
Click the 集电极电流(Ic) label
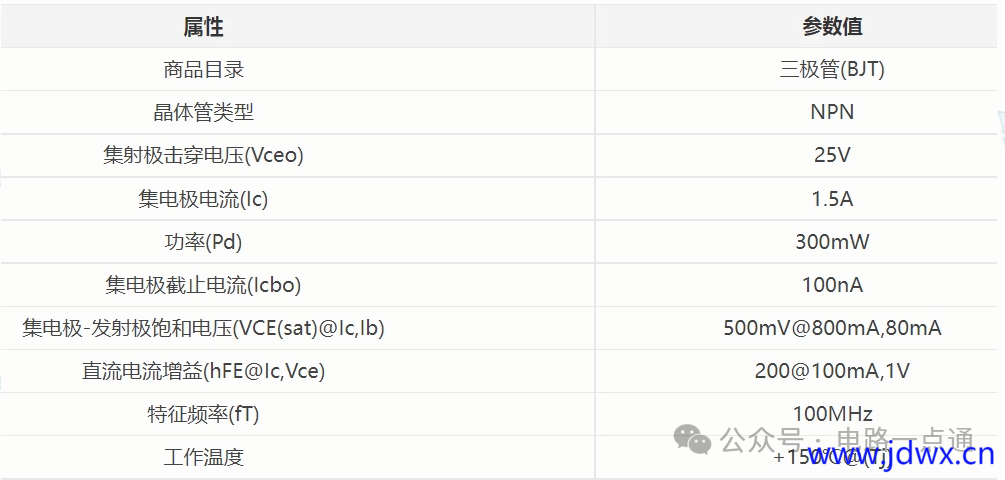point(203,199)
